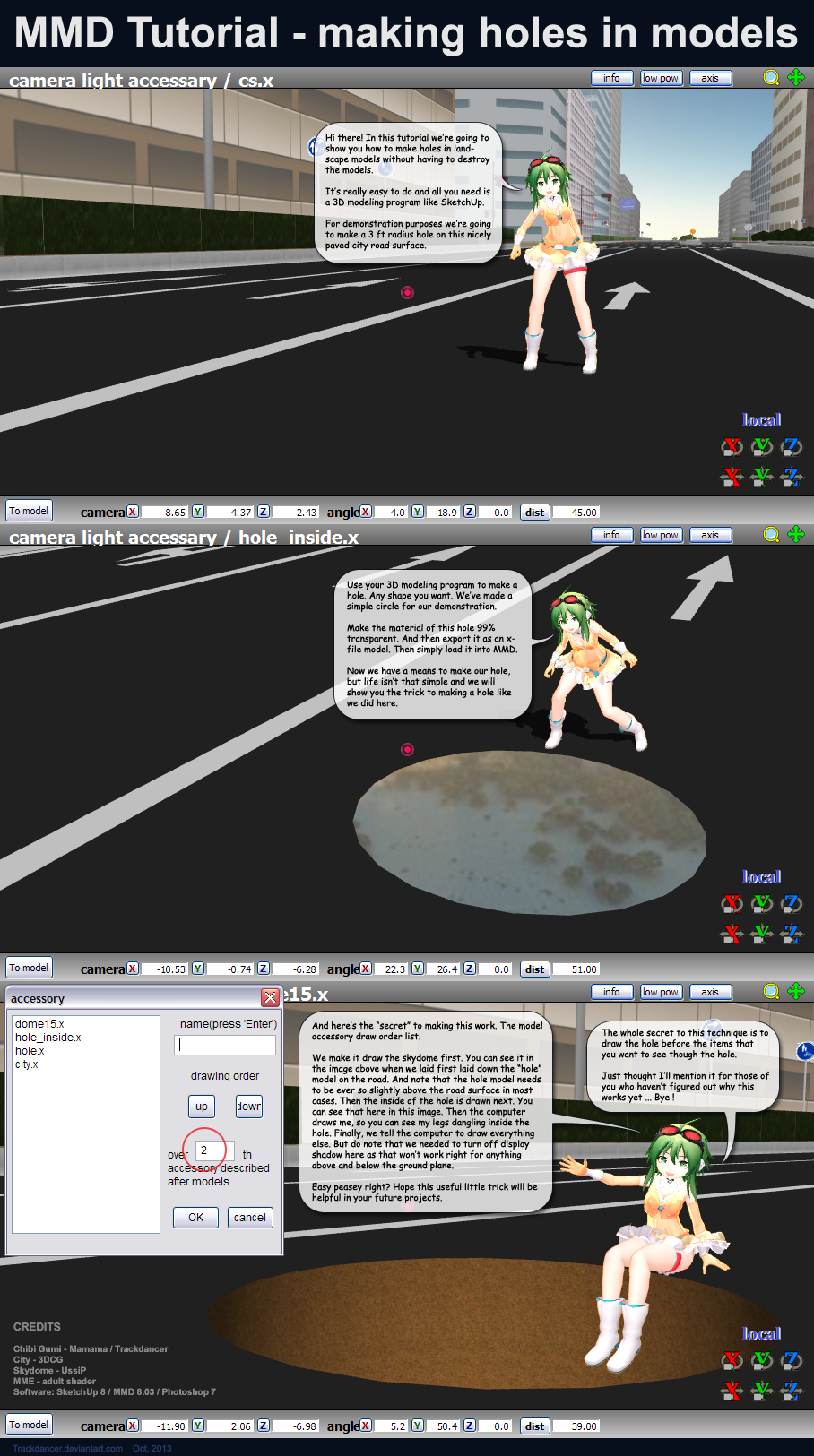The image size is (814, 1456).
Task: Click the dist button next to 45.00
Action: (535, 513)
